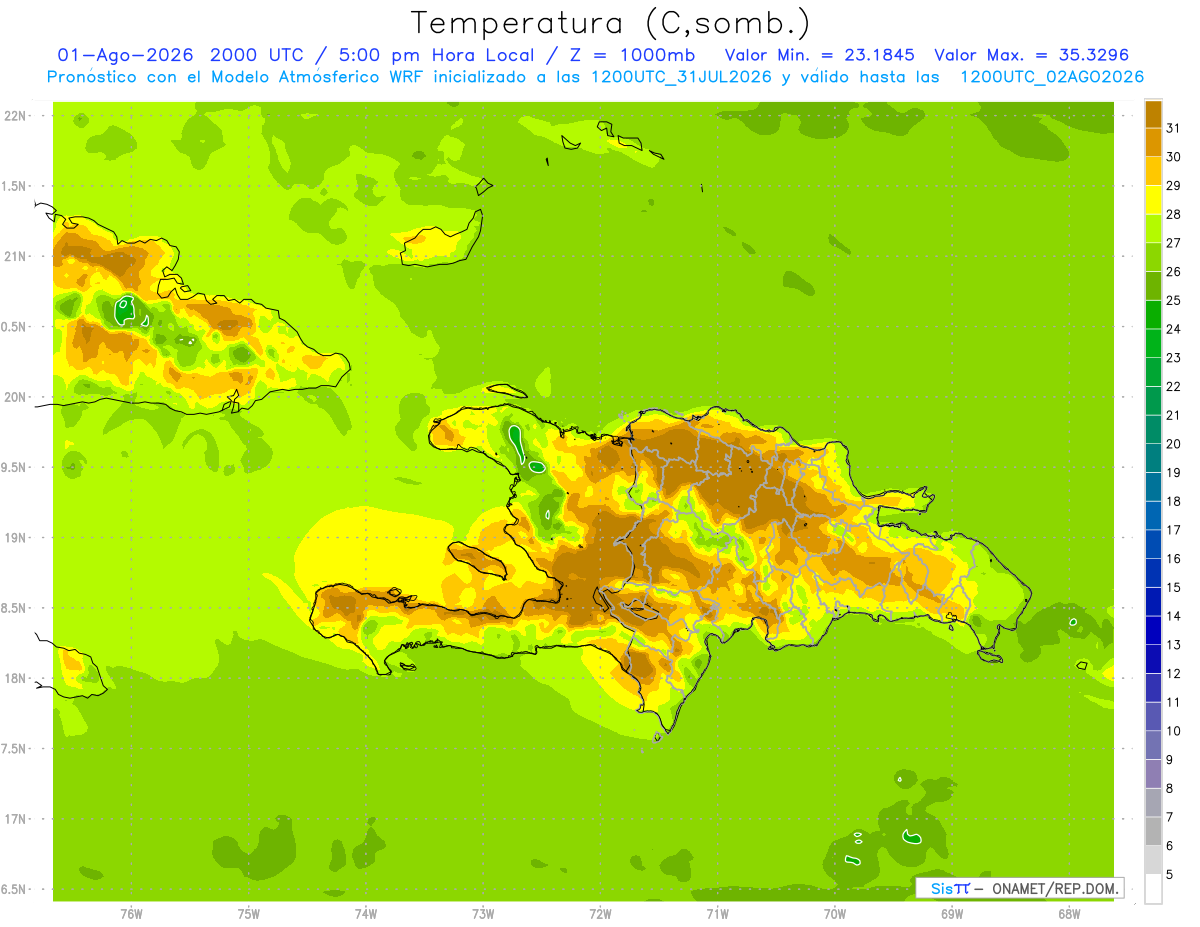Select the valid-until time "1200UTC_02AGO2026"
The height and width of the screenshot is (927, 1200).
1052,77
